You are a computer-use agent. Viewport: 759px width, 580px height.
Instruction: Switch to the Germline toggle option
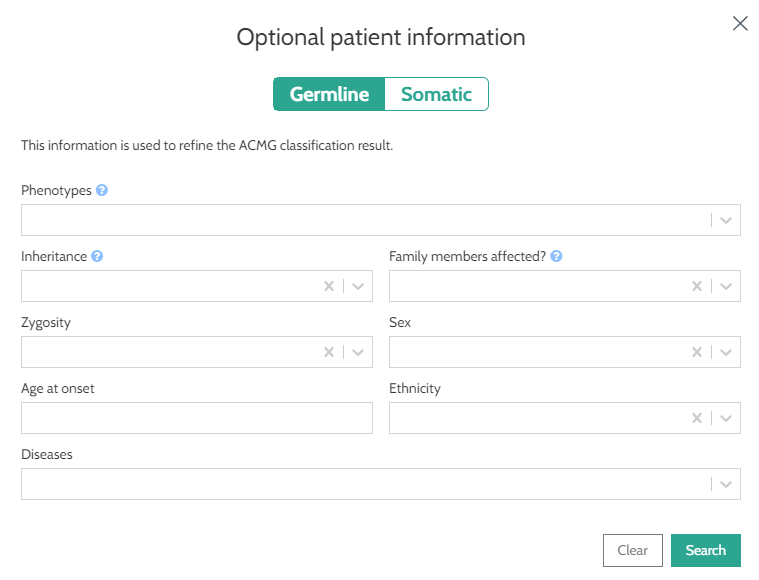pos(329,95)
